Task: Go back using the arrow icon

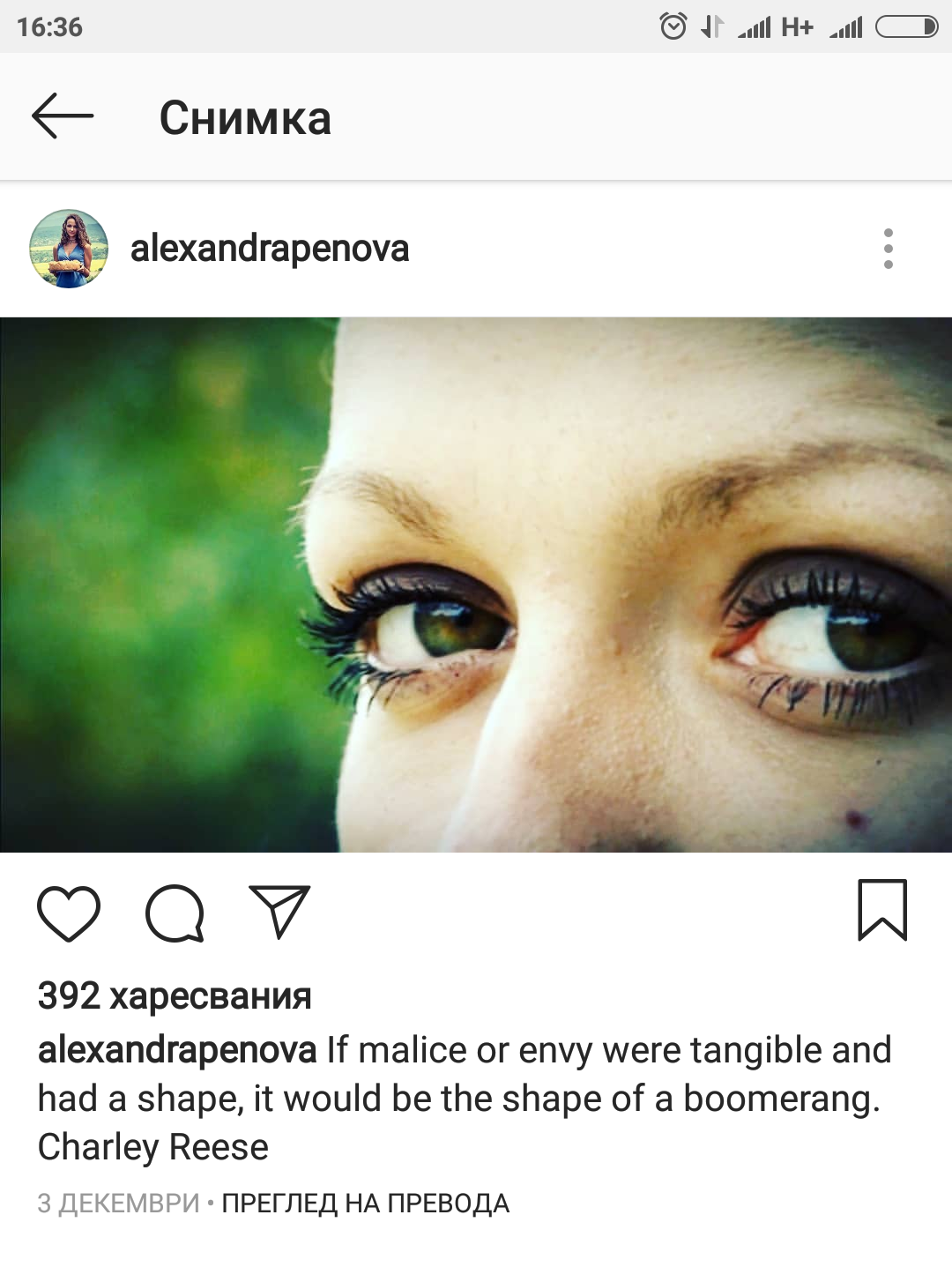Action: [x=63, y=116]
